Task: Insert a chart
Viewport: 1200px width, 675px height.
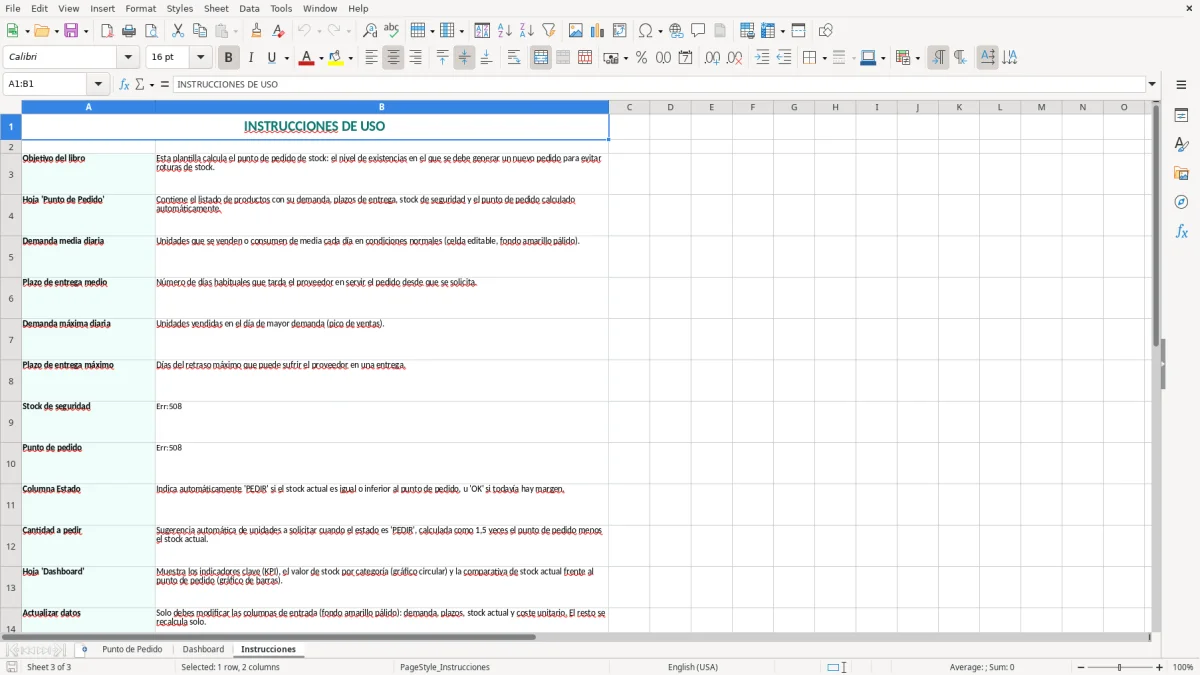Action: [598, 31]
